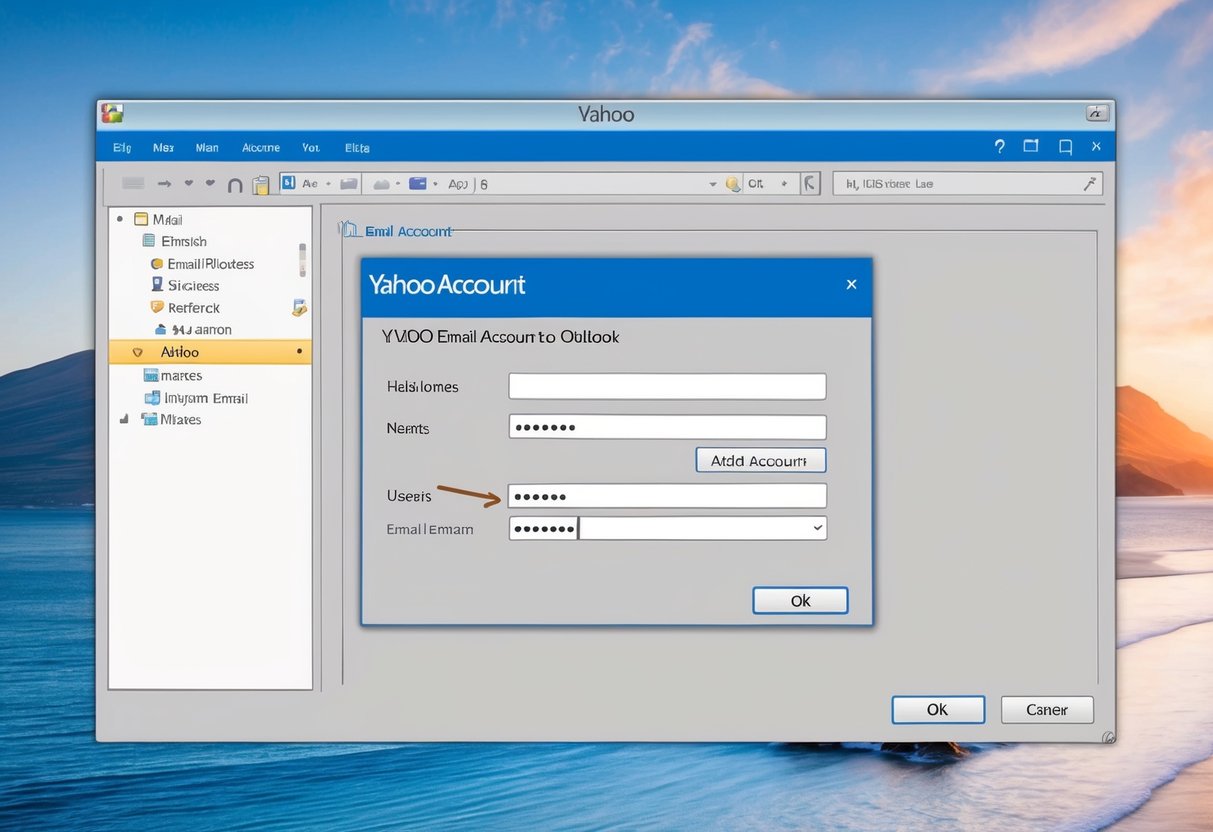Click the Cancel button at the bottom right
The height and width of the screenshot is (832, 1213).
click(1046, 709)
